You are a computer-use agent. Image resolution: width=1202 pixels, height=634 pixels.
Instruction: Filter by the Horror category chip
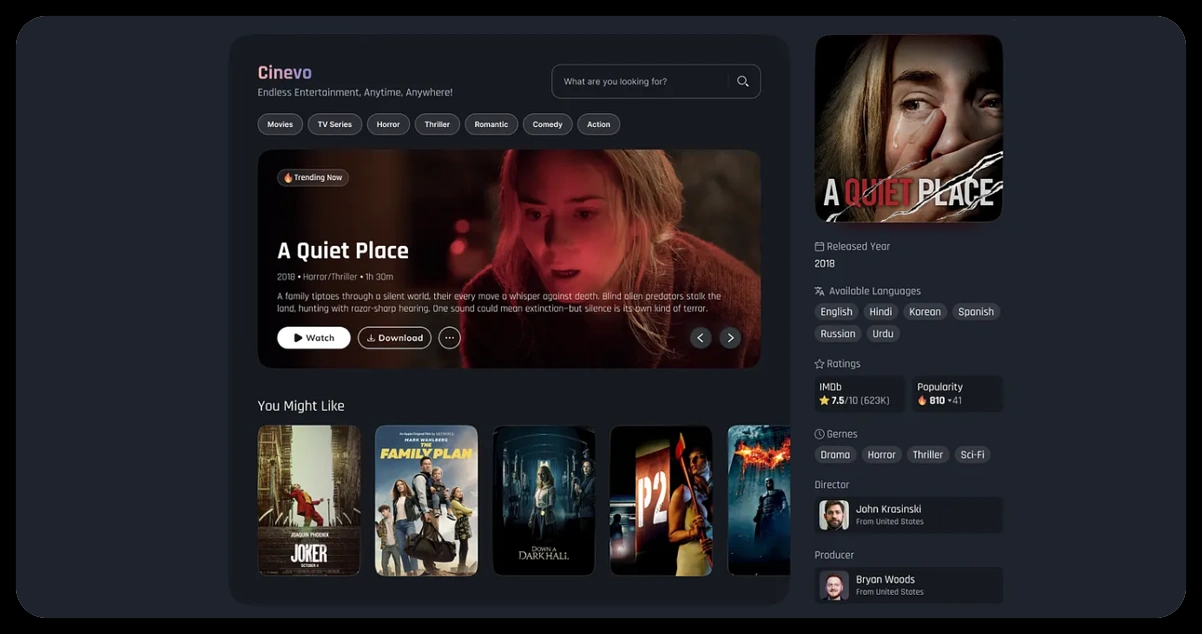(x=388, y=125)
